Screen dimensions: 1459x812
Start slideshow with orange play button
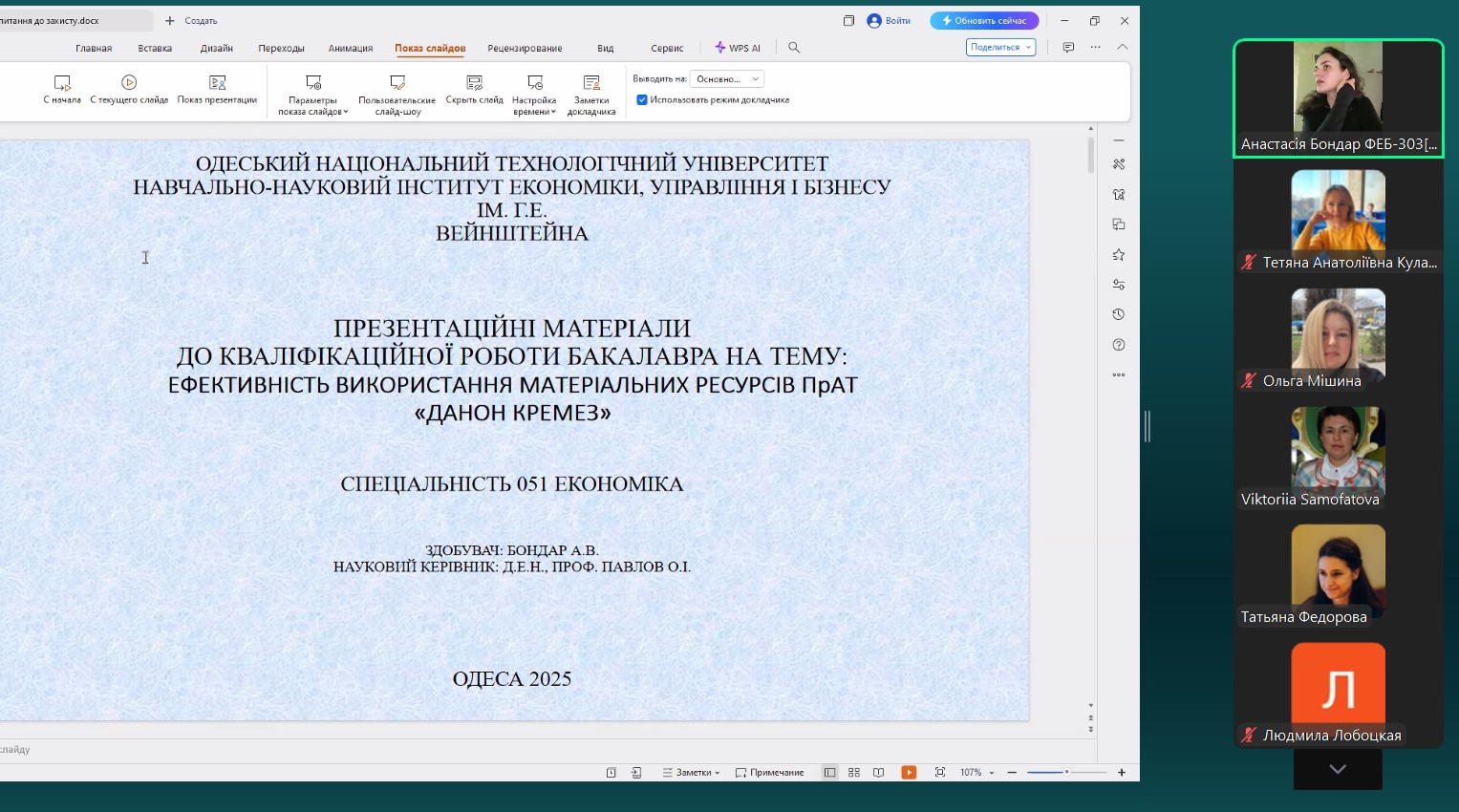coord(909,772)
